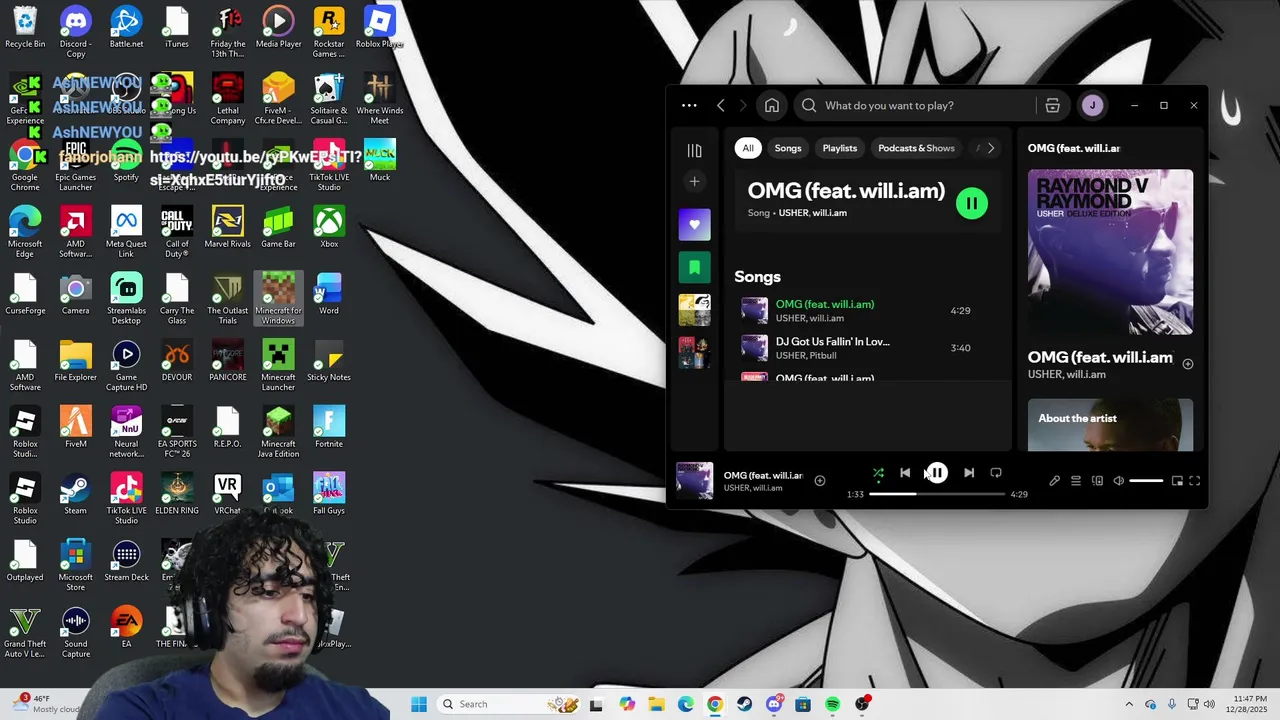Toggle shuffle in Spotify player bar

click(x=878, y=473)
